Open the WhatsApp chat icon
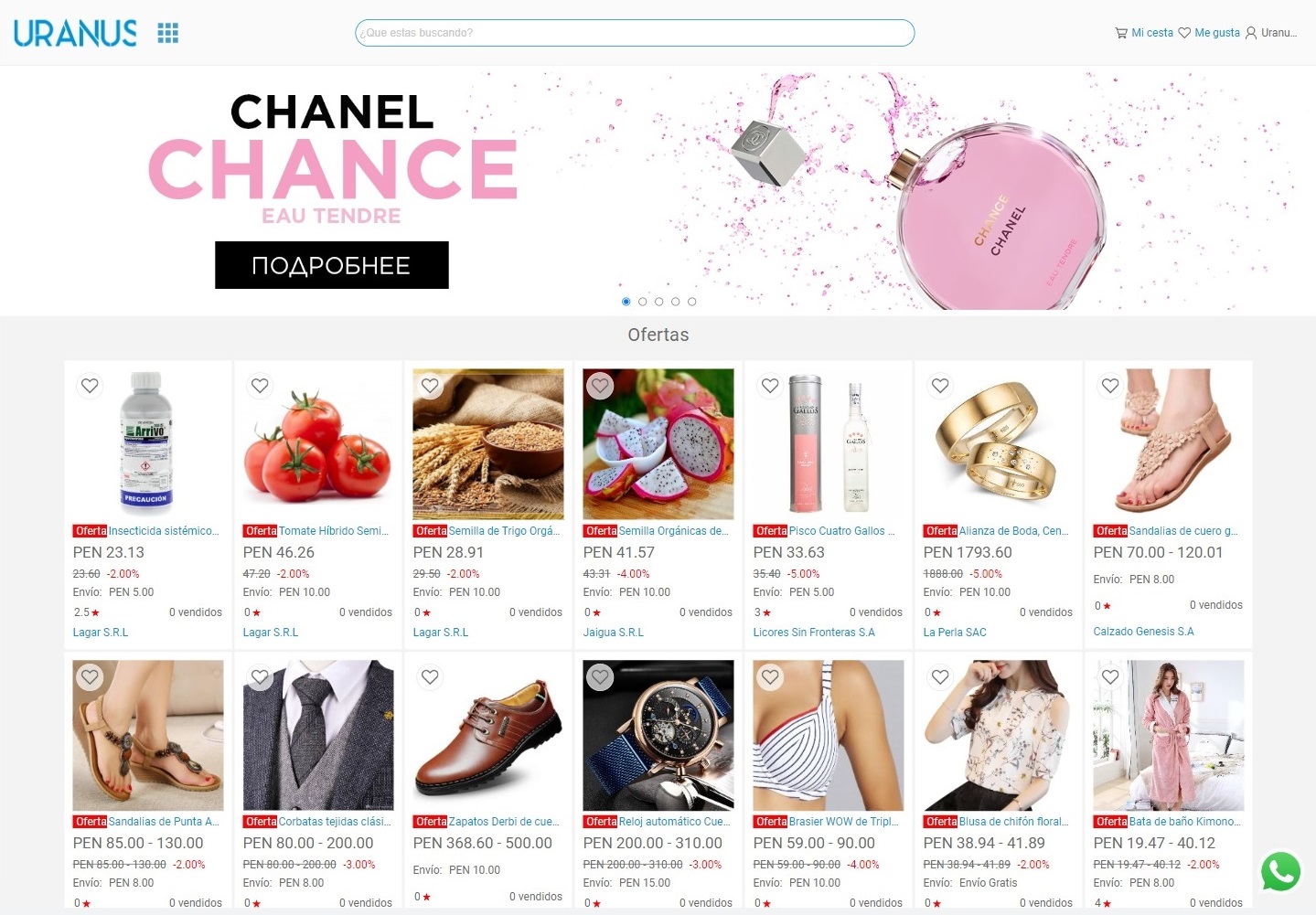The image size is (1316, 915). (x=1280, y=871)
